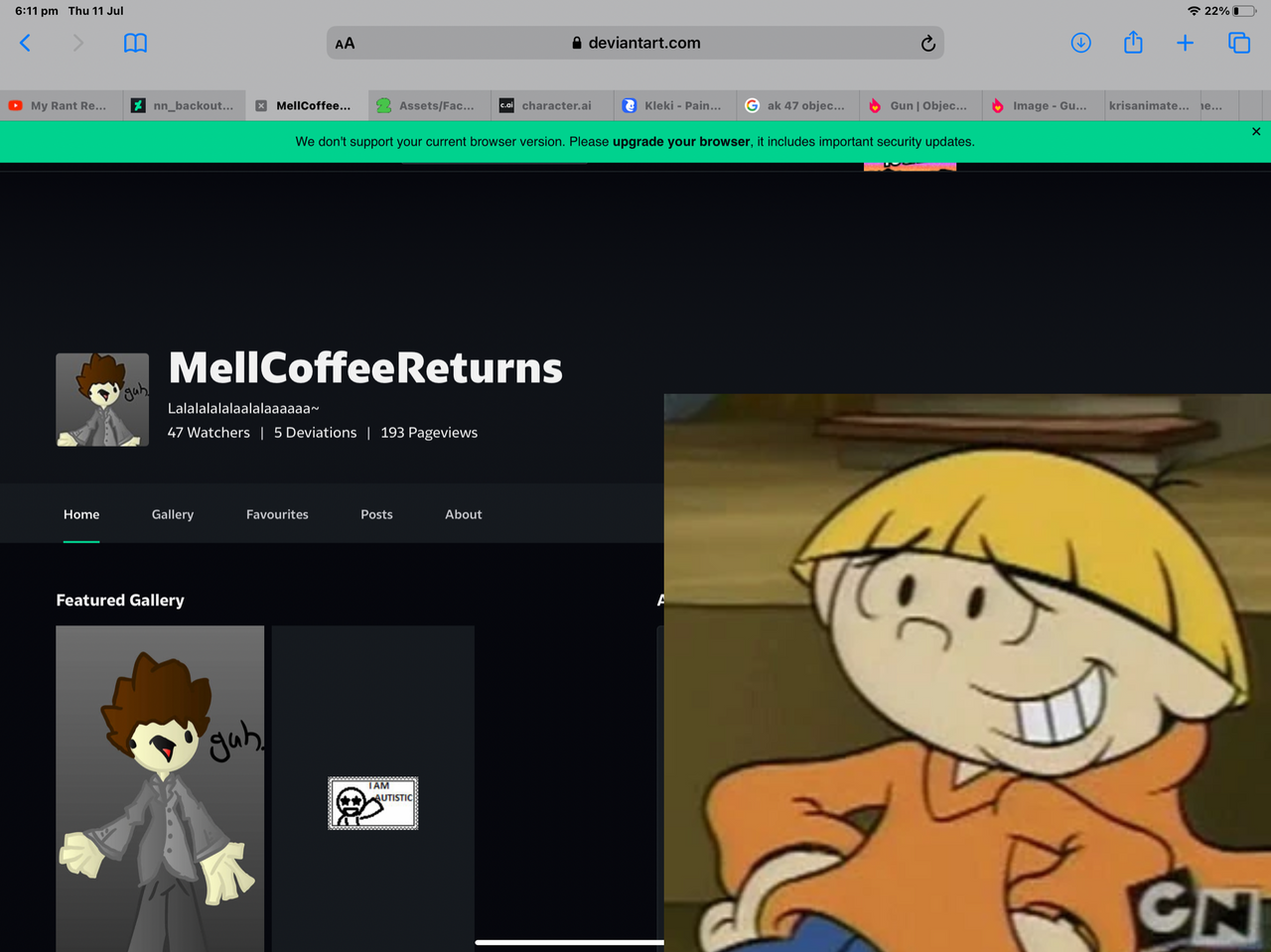This screenshot has width=1271, height=952.
Task: Tap the forward navigation arrow
Action: coord(78,43)
